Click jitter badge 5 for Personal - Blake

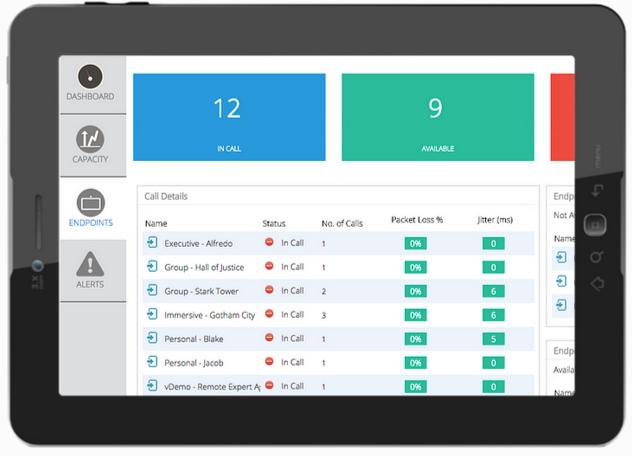coord(493,339)
